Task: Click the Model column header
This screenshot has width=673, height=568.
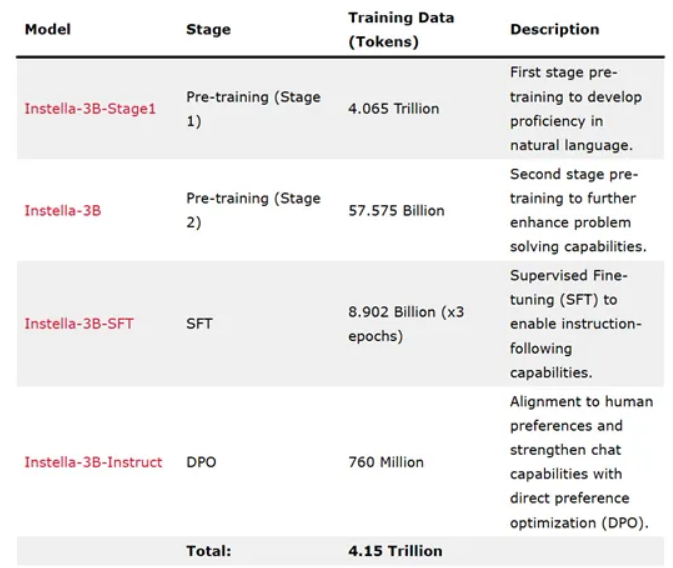Action: tap(48, 29)
